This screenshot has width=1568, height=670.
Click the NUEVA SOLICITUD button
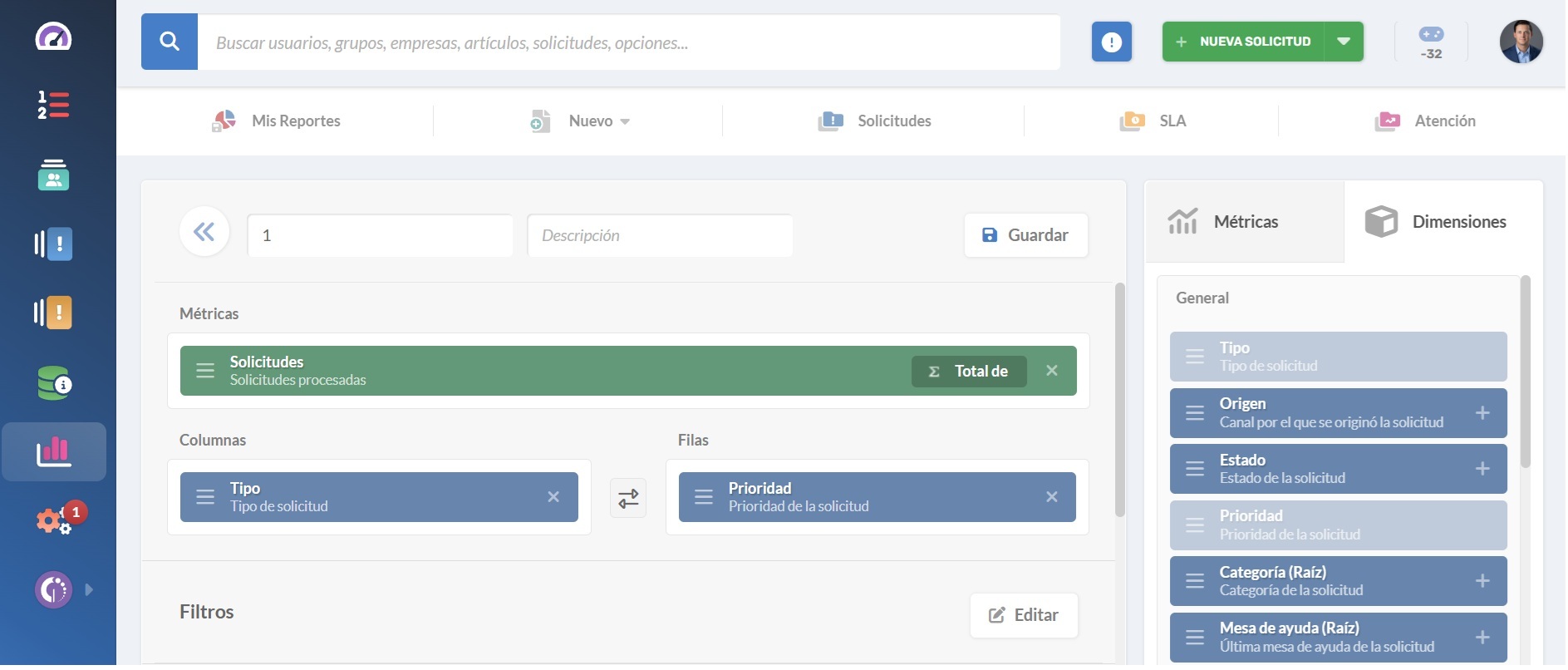click(x=1243, y=42)
